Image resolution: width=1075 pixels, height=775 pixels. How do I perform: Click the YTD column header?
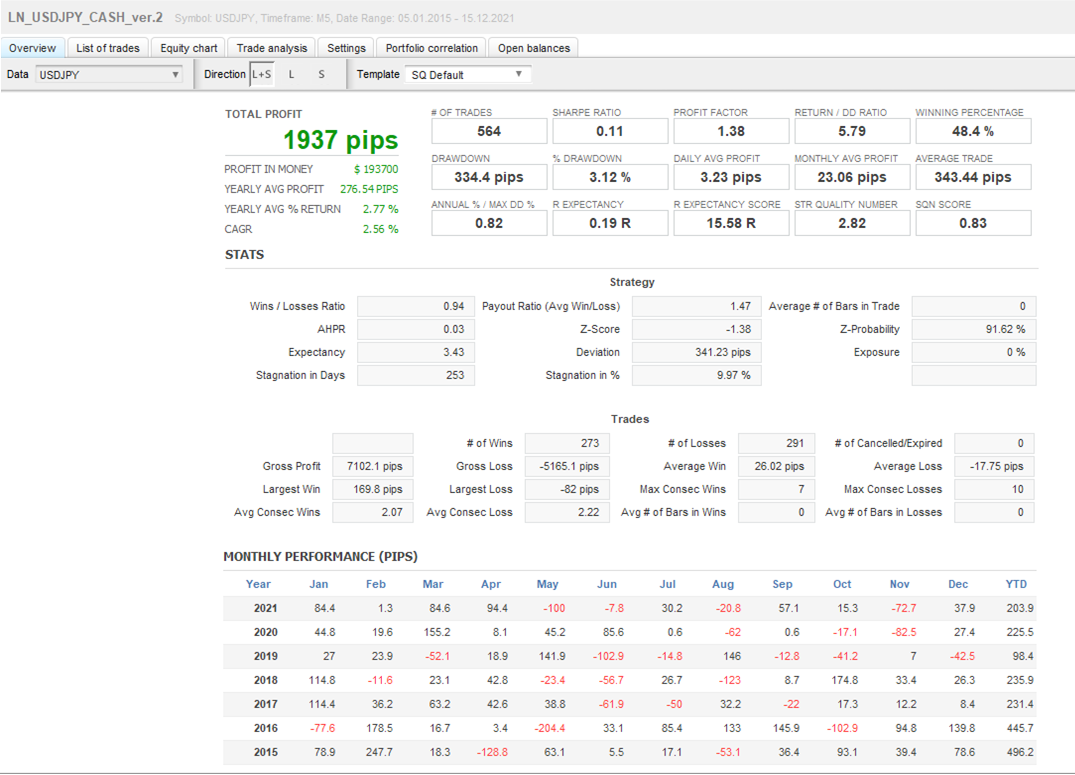pyautogui.click(x=1016, y=584)
